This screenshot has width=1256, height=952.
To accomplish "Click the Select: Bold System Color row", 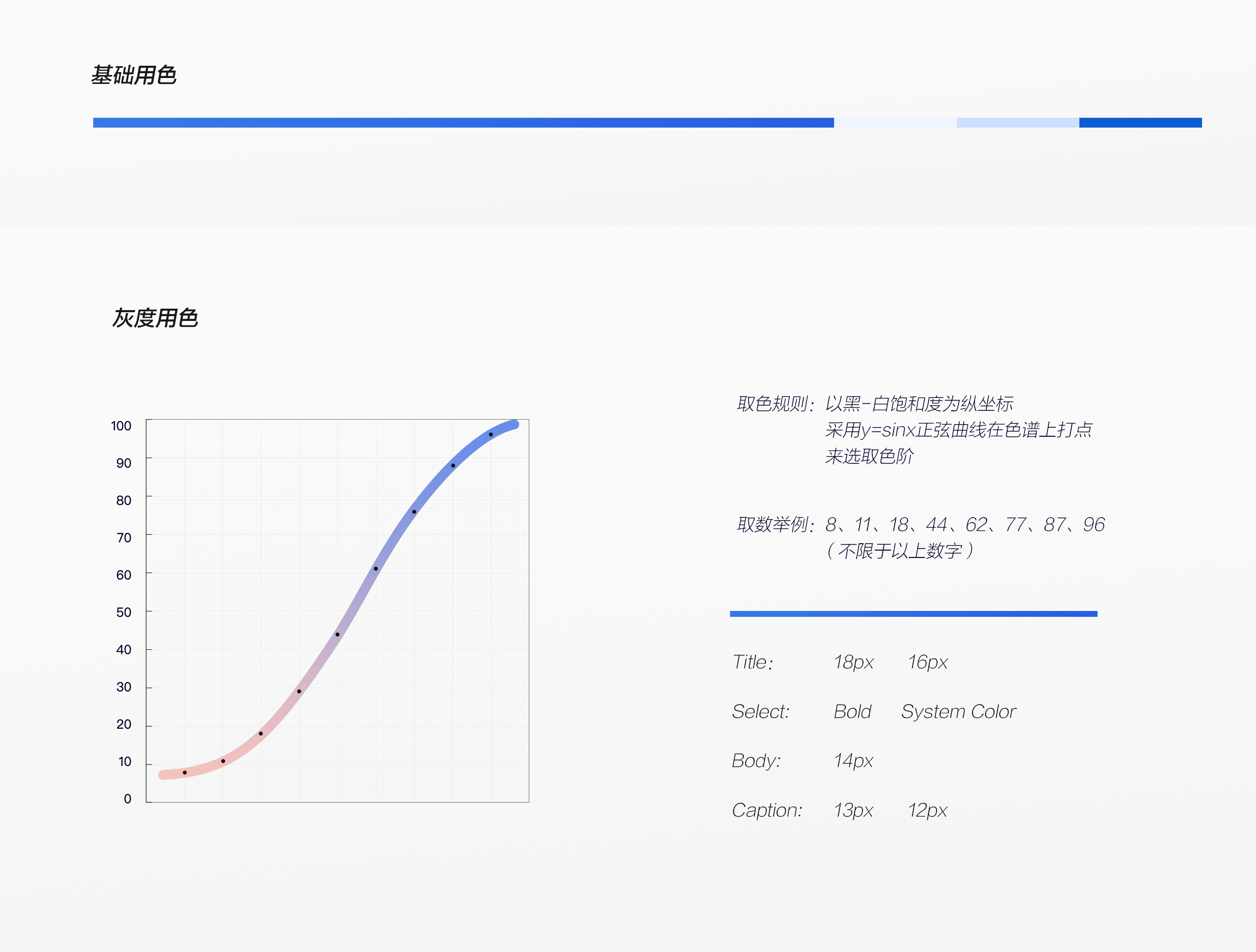I will click(874, 712).
